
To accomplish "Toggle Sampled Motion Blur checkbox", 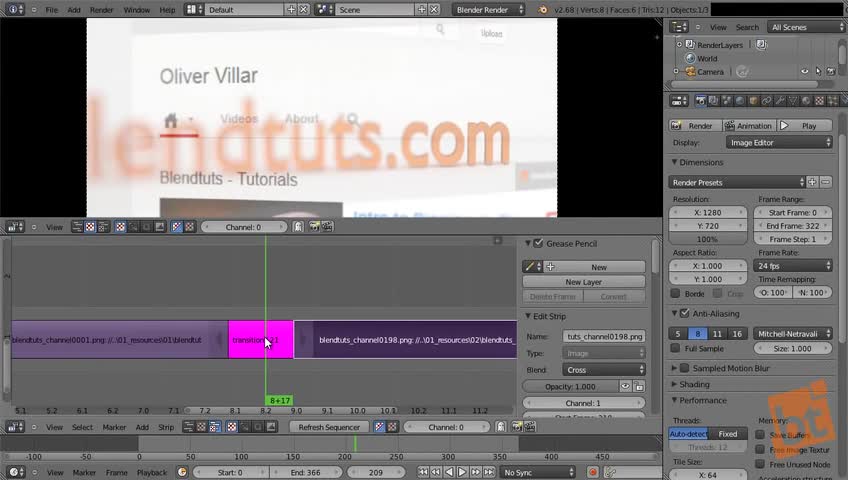I will pyautogui.click(x=685, y=368).
